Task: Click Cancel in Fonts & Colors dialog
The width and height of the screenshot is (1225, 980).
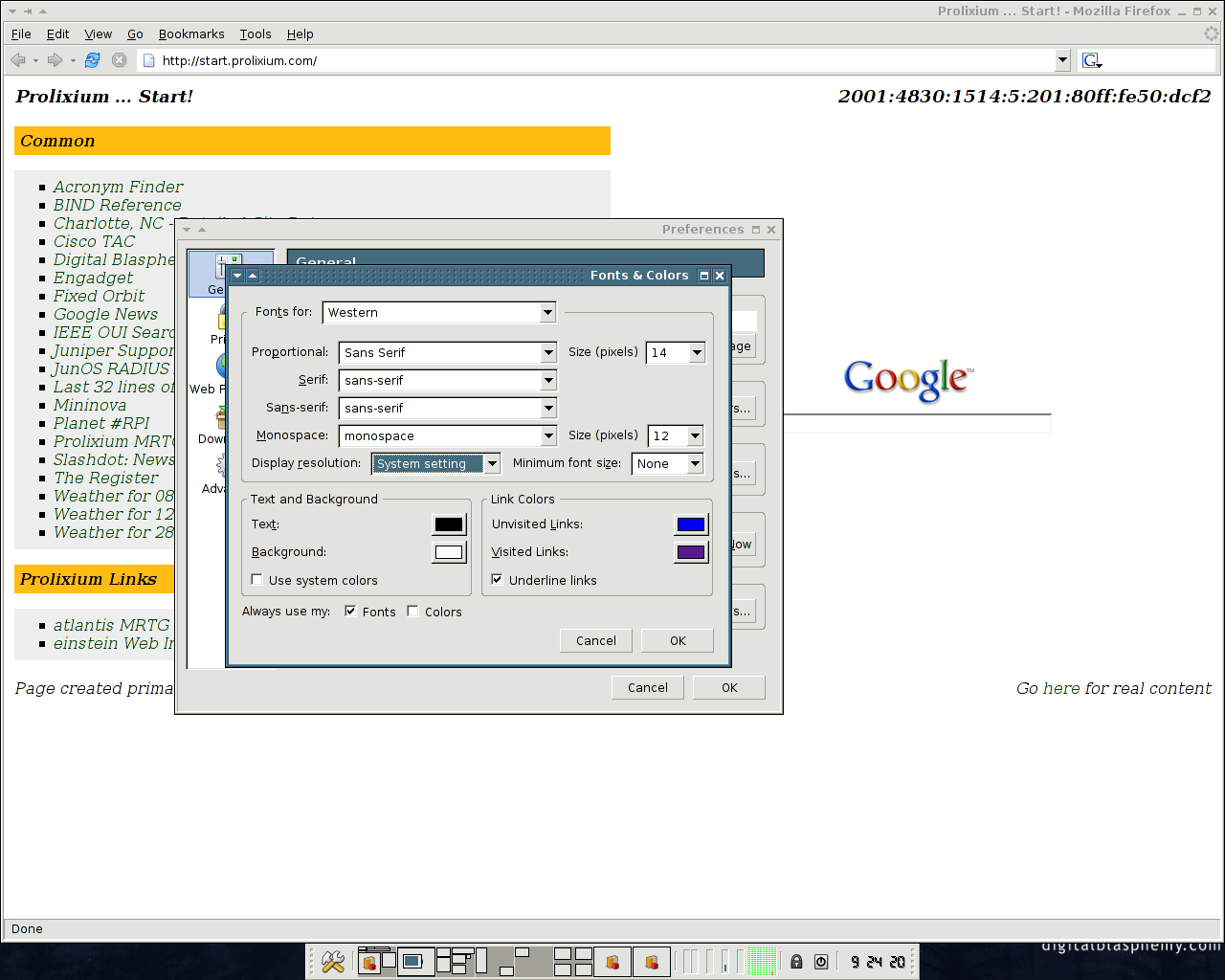Action: click(596, 640)
